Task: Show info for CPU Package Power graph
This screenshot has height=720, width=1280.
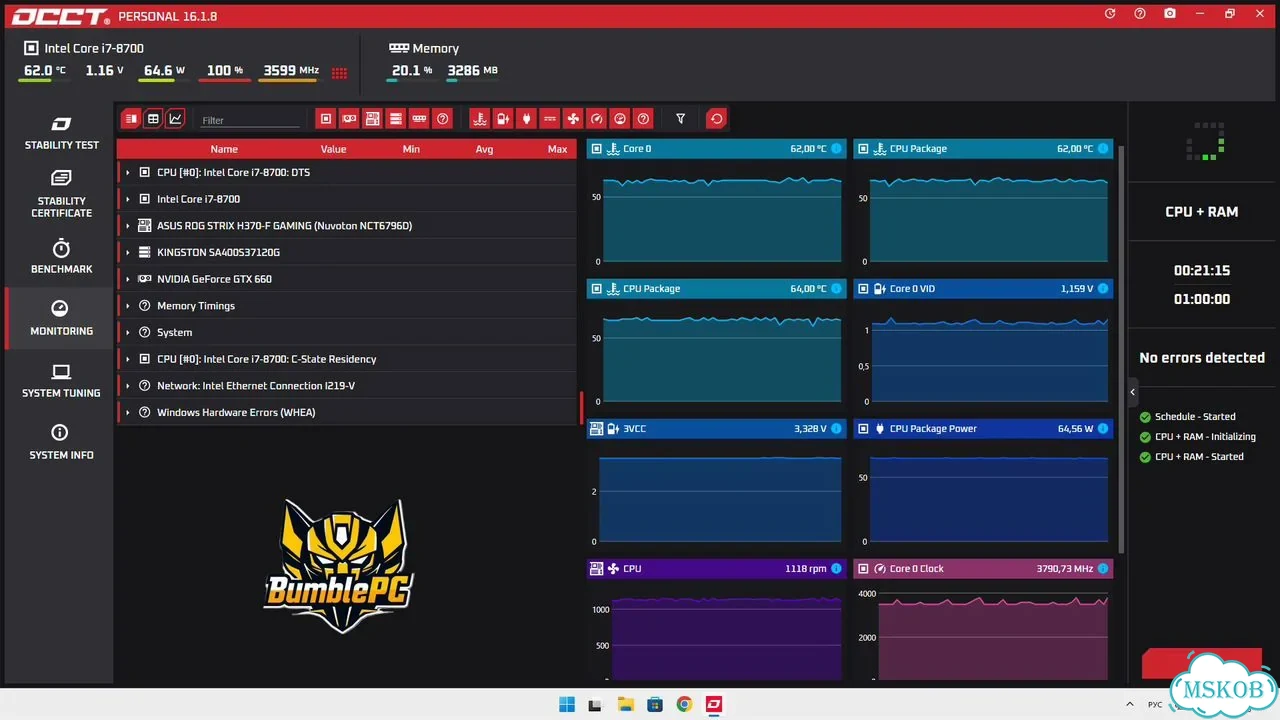Action: pyautogui.click(x=1103, y=429)
